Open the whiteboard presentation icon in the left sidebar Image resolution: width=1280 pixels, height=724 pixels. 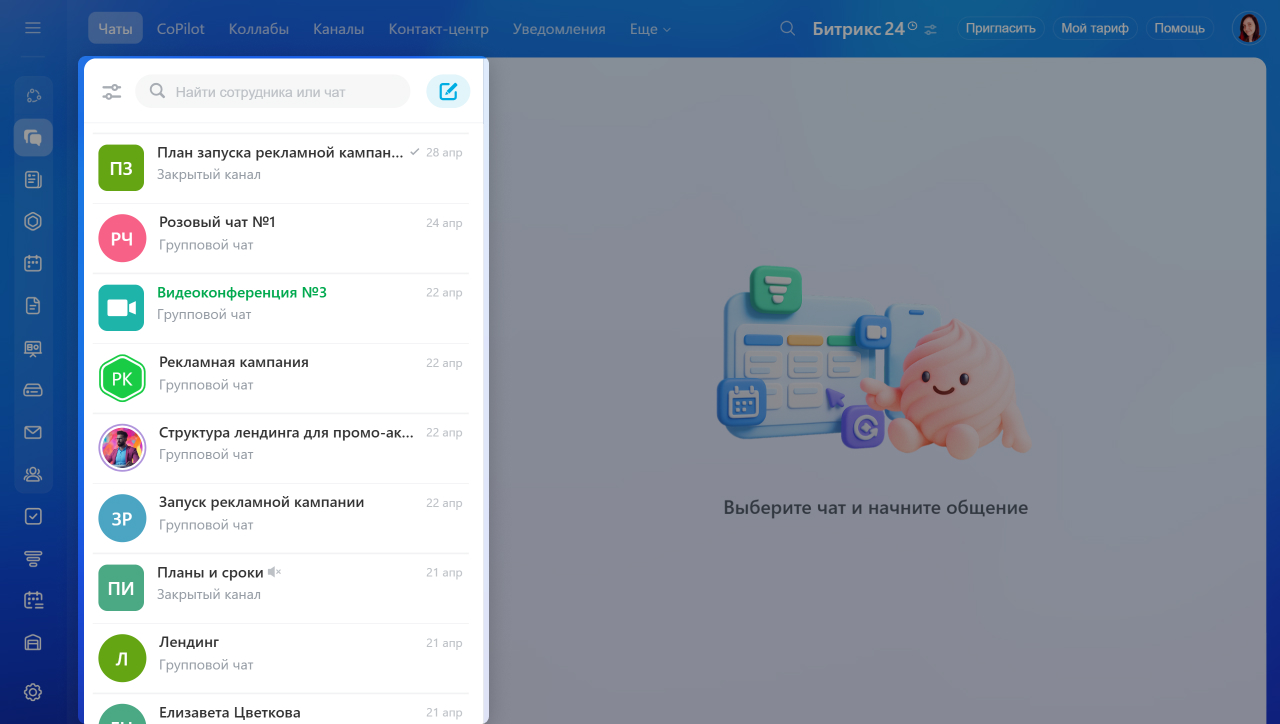coord(33,348)
